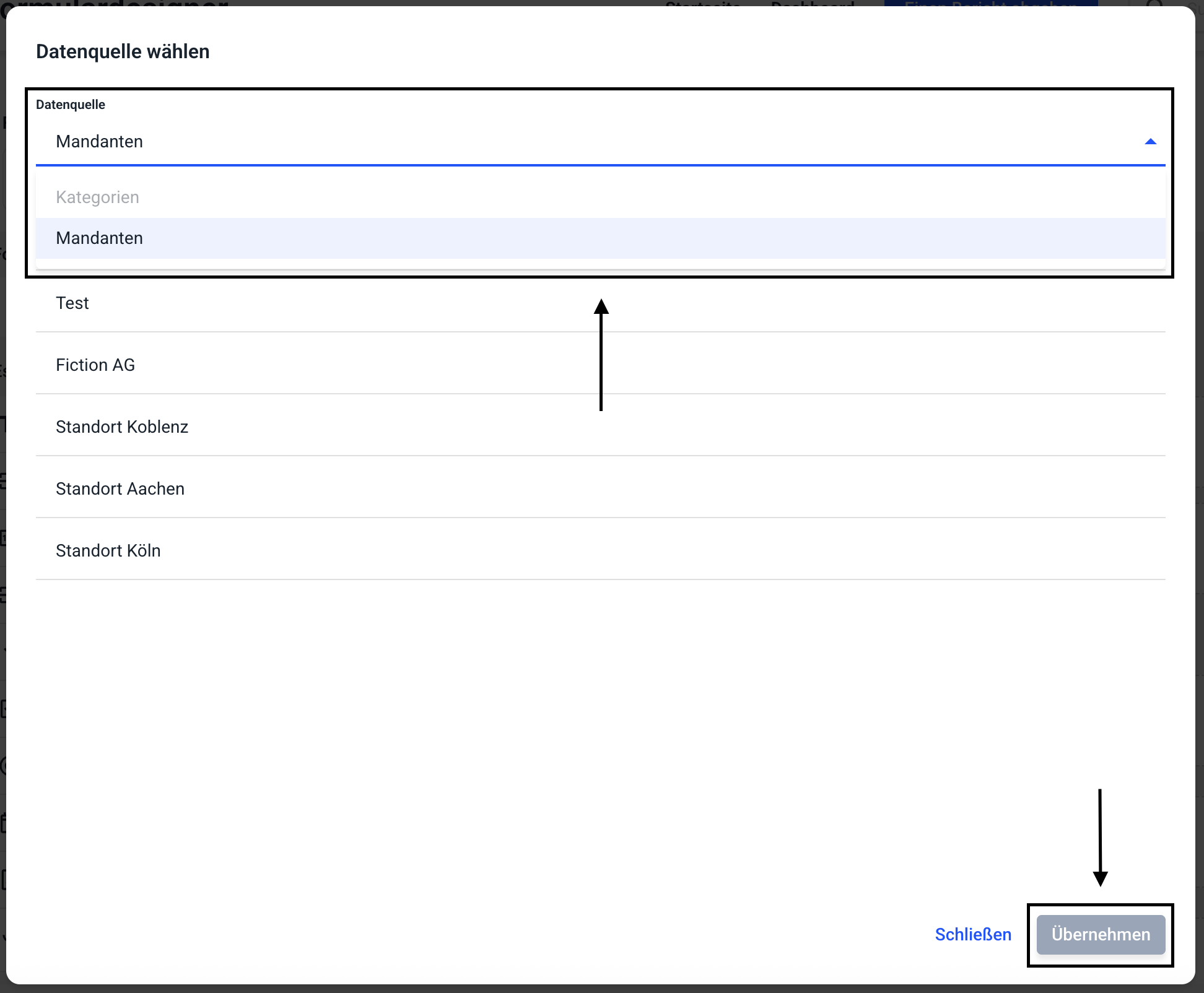
Task: Choose the greyed Kategorien option
Action: pyautogui.click(x=97, y=197)
